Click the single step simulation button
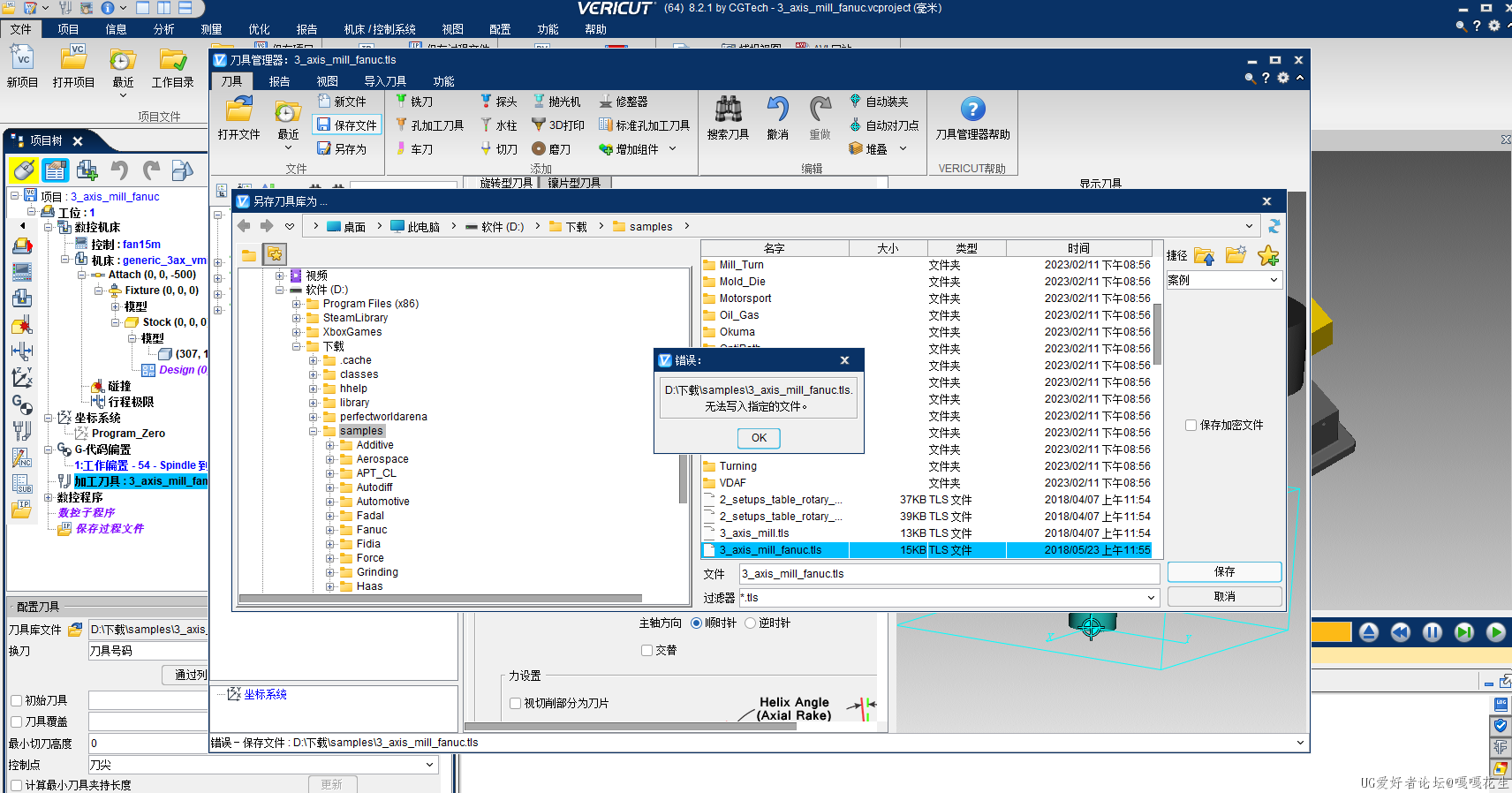The image size is (1512, 793). pyautogui.click(x=1463, y=632)
